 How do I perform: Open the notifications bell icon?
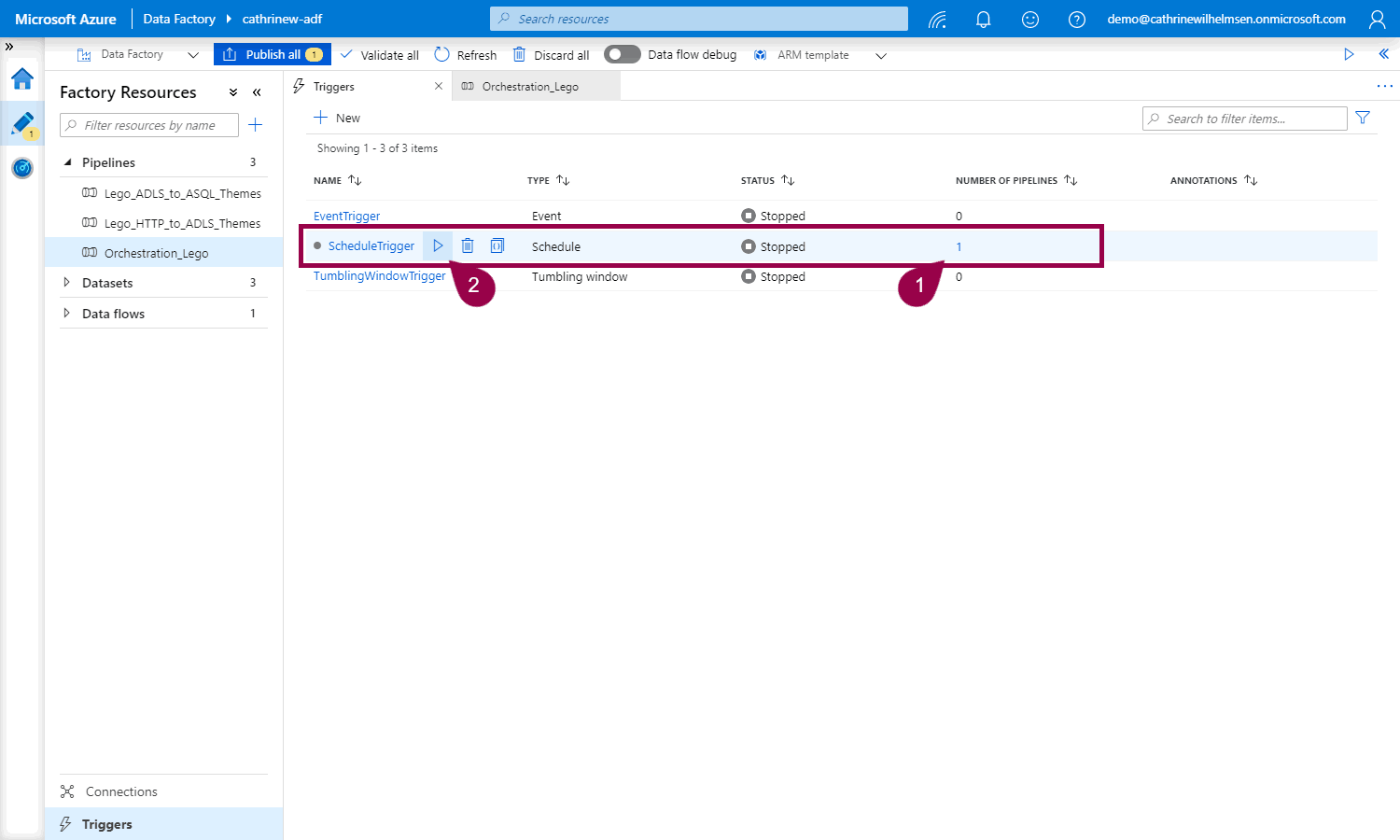tap(983, 19)
